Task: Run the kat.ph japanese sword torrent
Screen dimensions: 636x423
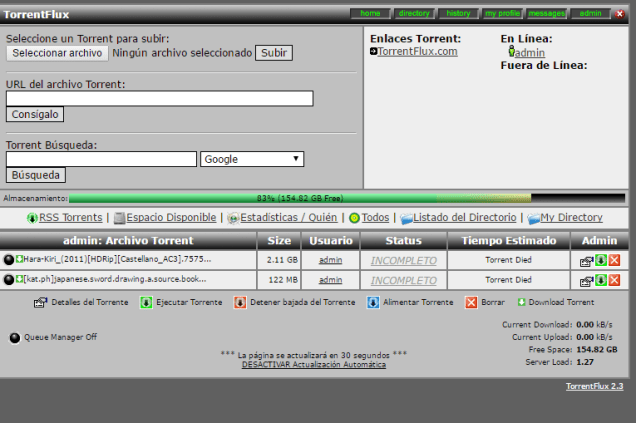Action: pos(601,280)
